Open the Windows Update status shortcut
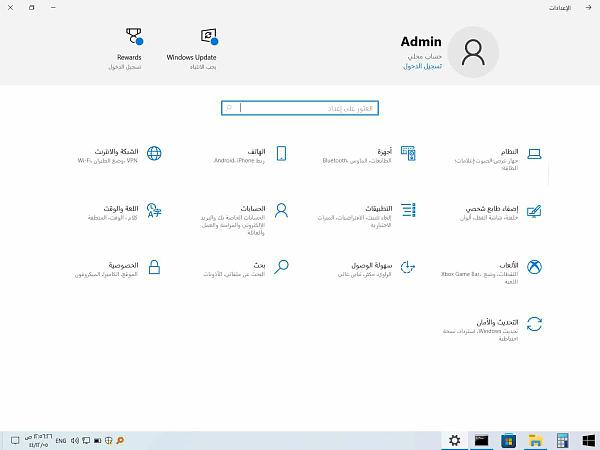 click(192, 49)
